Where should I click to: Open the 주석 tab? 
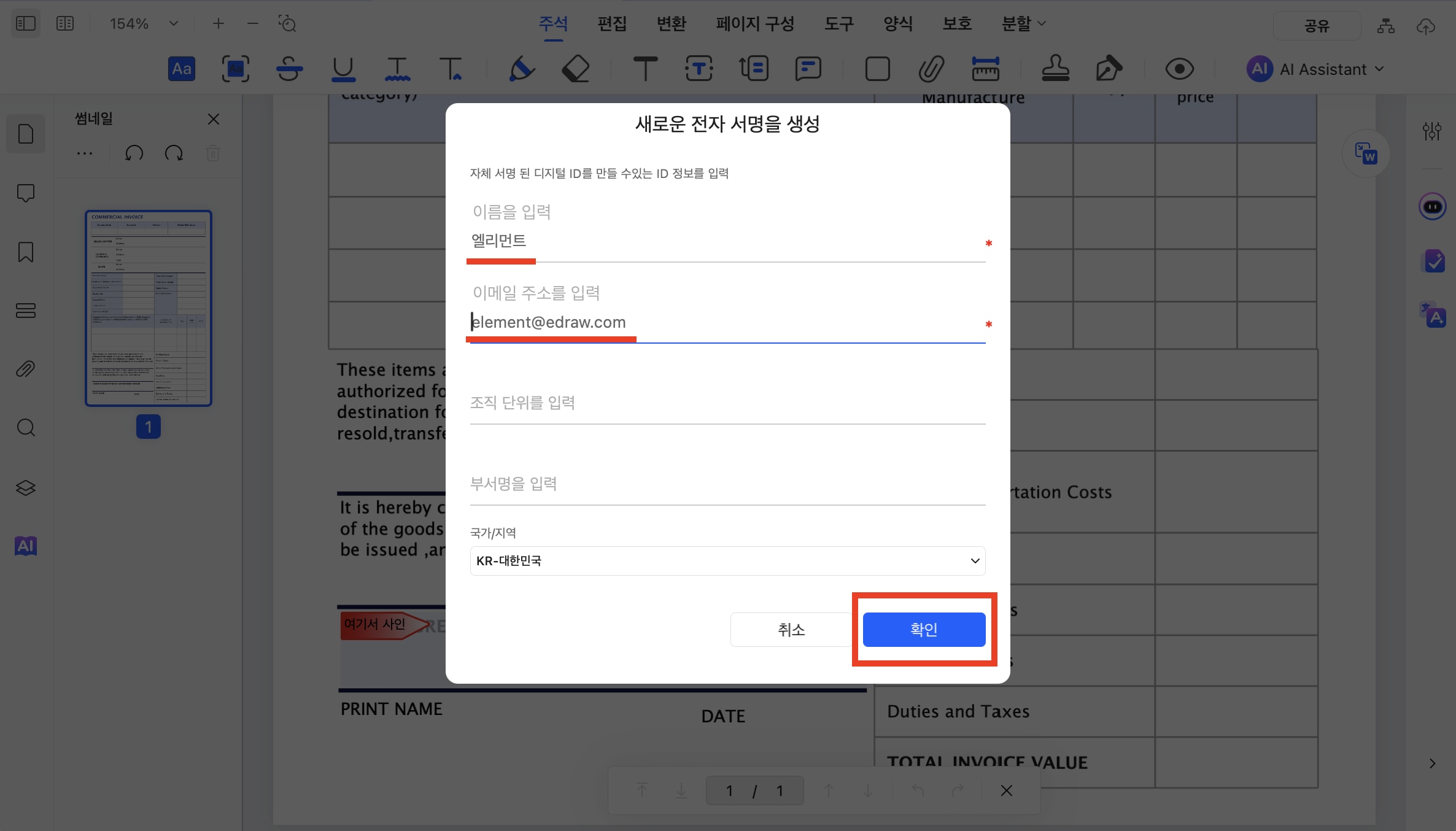(553, 24)
